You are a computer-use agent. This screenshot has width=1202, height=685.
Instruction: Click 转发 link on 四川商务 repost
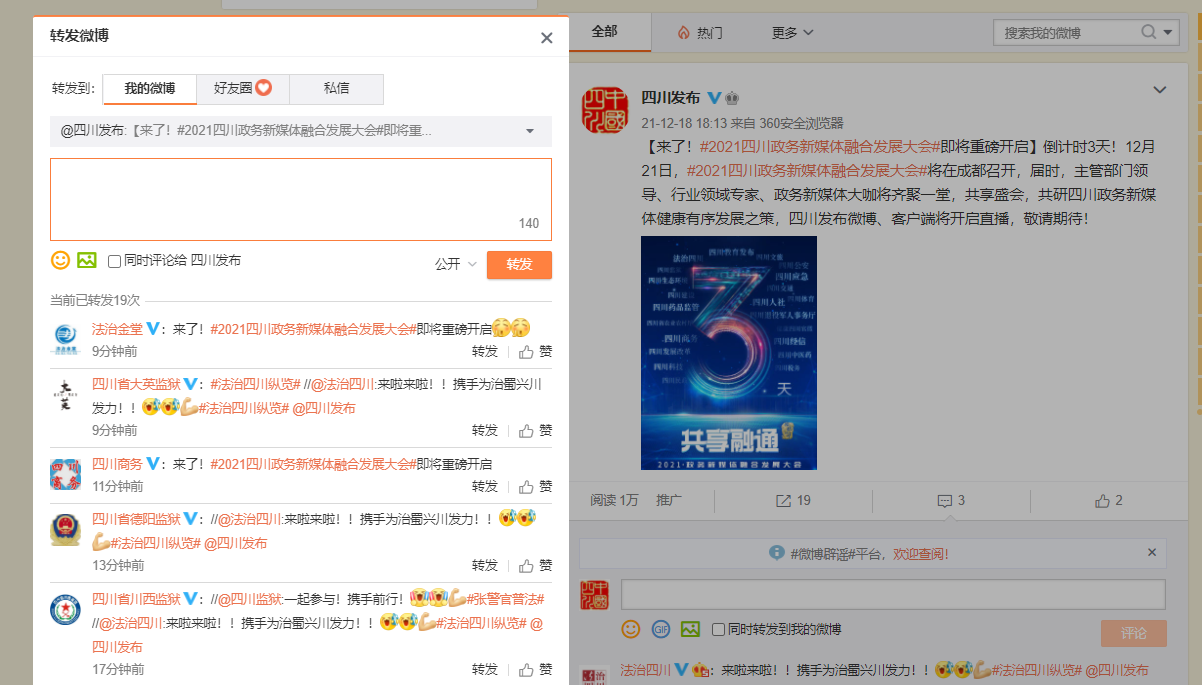485,486
